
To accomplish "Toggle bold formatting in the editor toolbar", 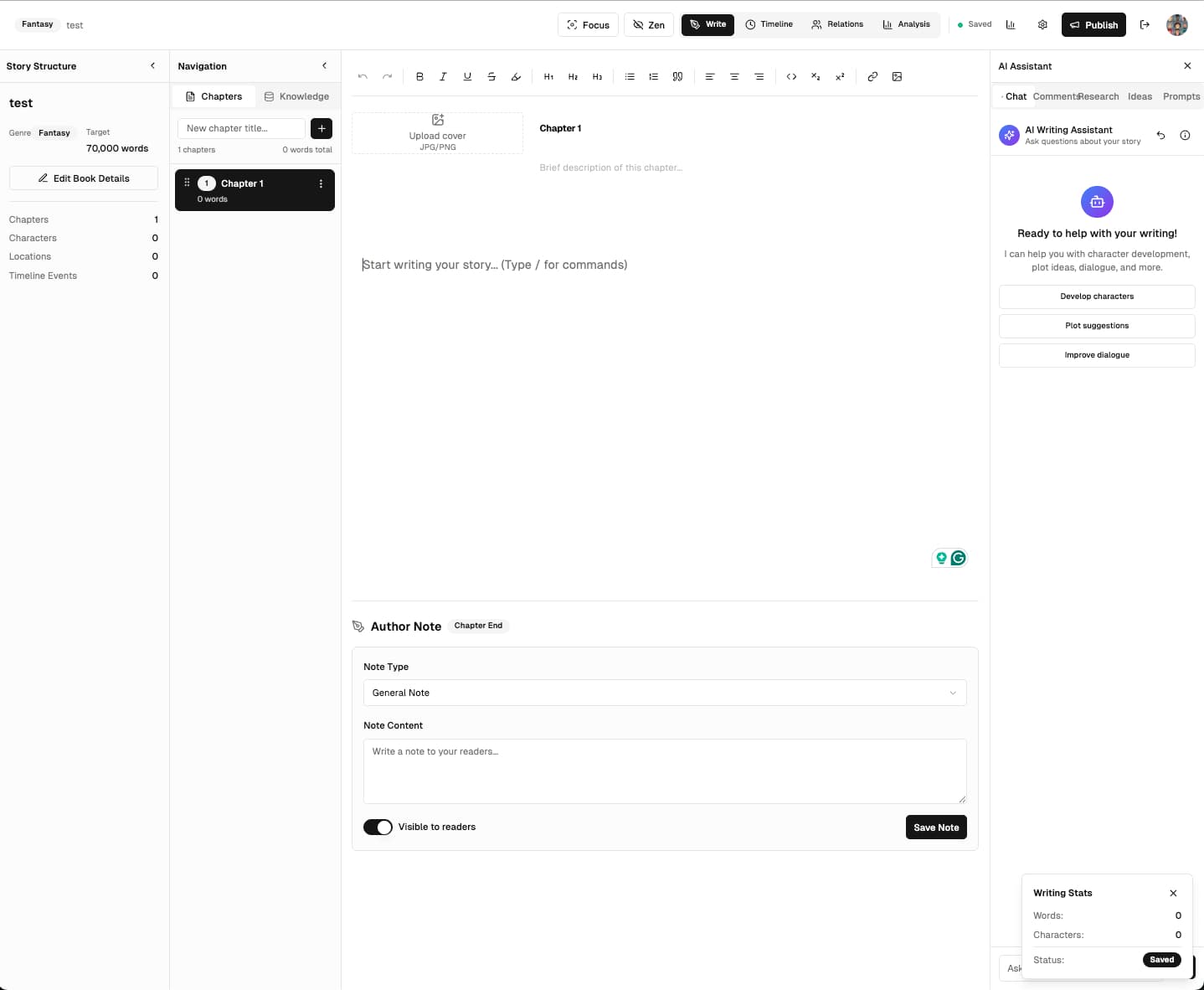I will tap(419, 76).
